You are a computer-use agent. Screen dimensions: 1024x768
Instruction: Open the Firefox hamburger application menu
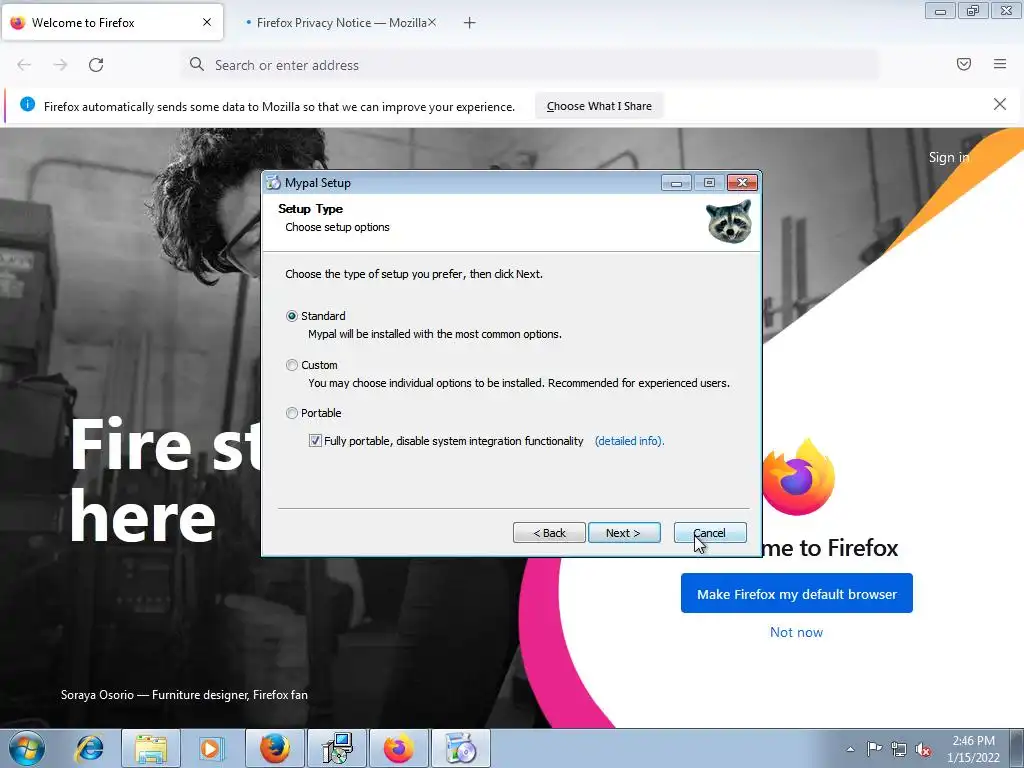(x=1000, y=64)
